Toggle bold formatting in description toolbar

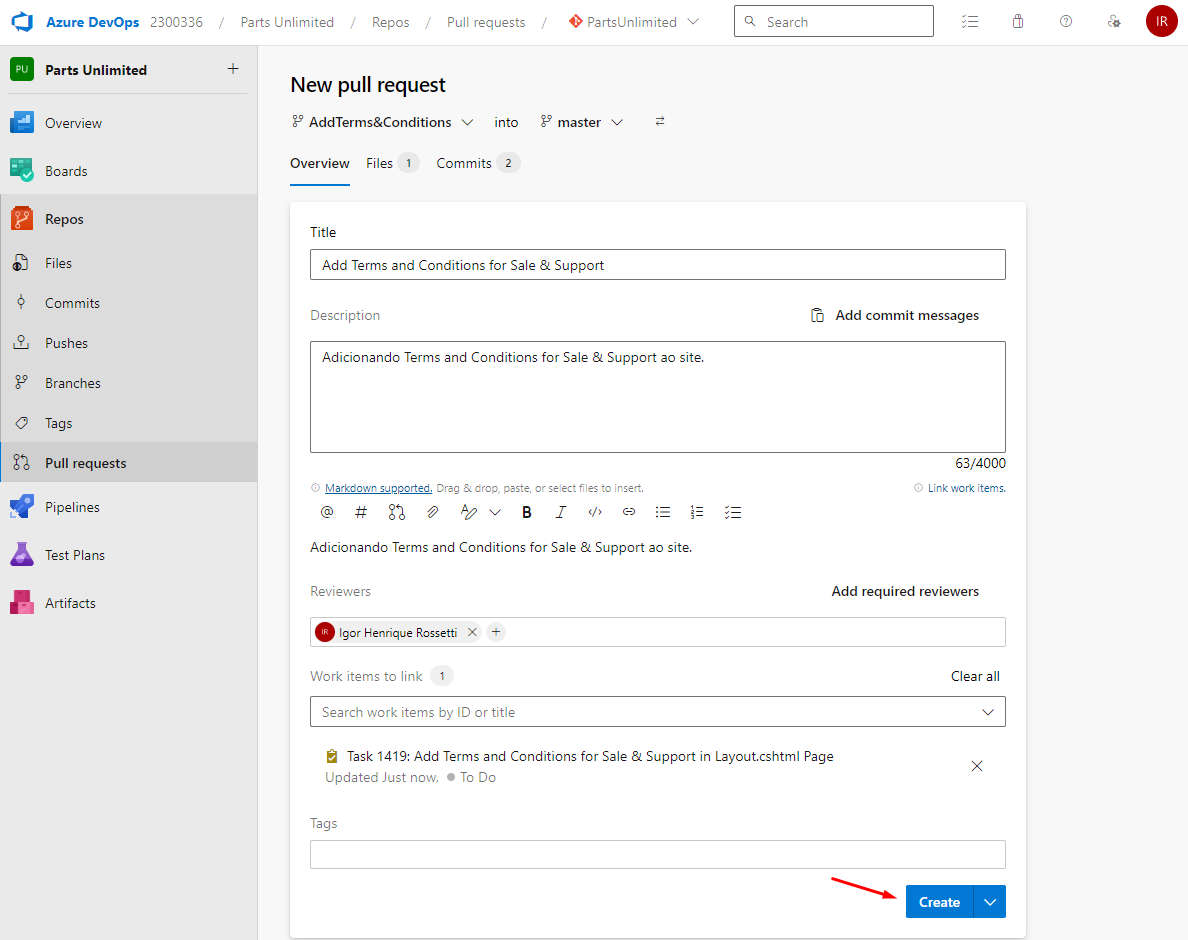(x=527, y=512)
